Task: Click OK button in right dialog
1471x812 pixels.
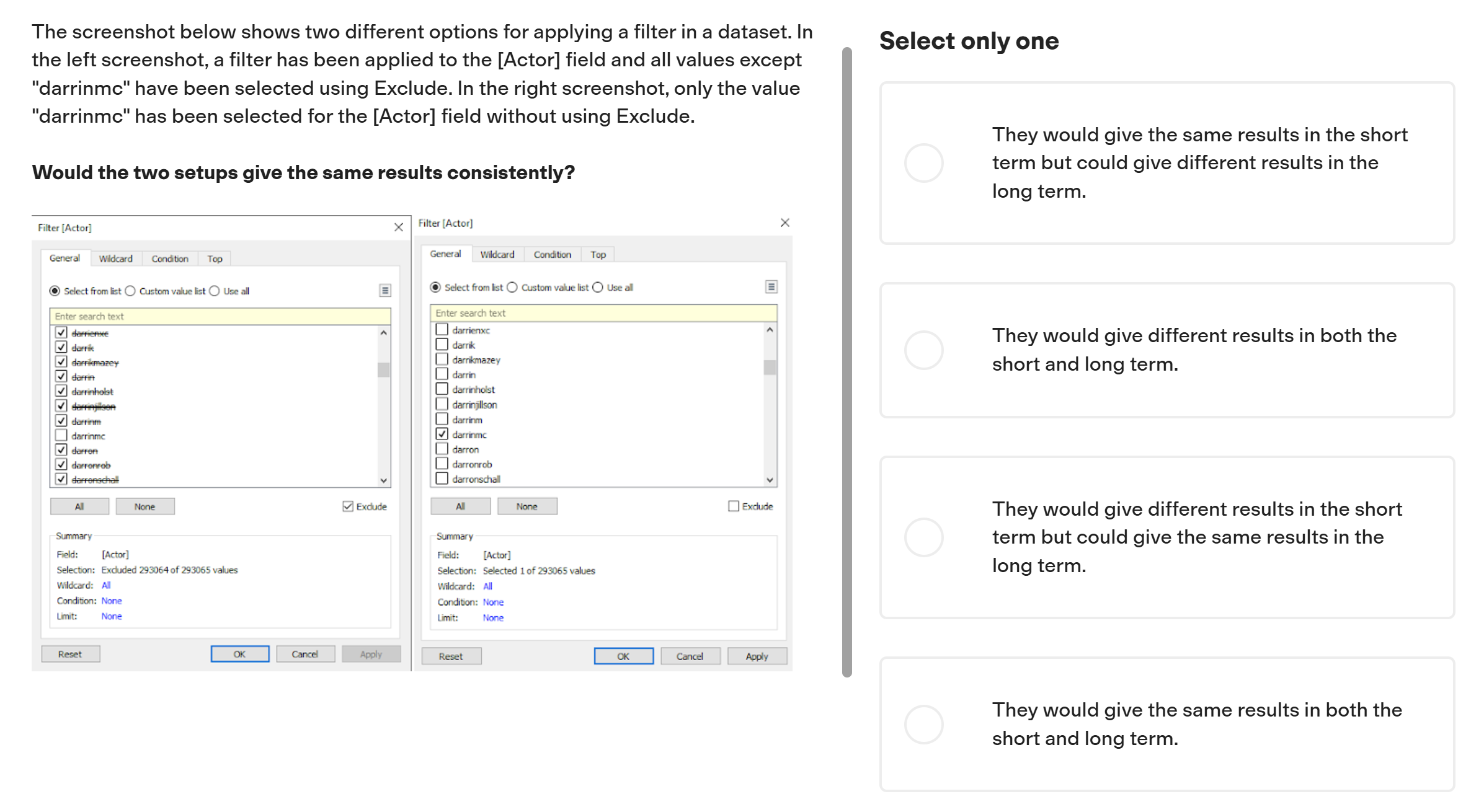Action: coord(624,656)
